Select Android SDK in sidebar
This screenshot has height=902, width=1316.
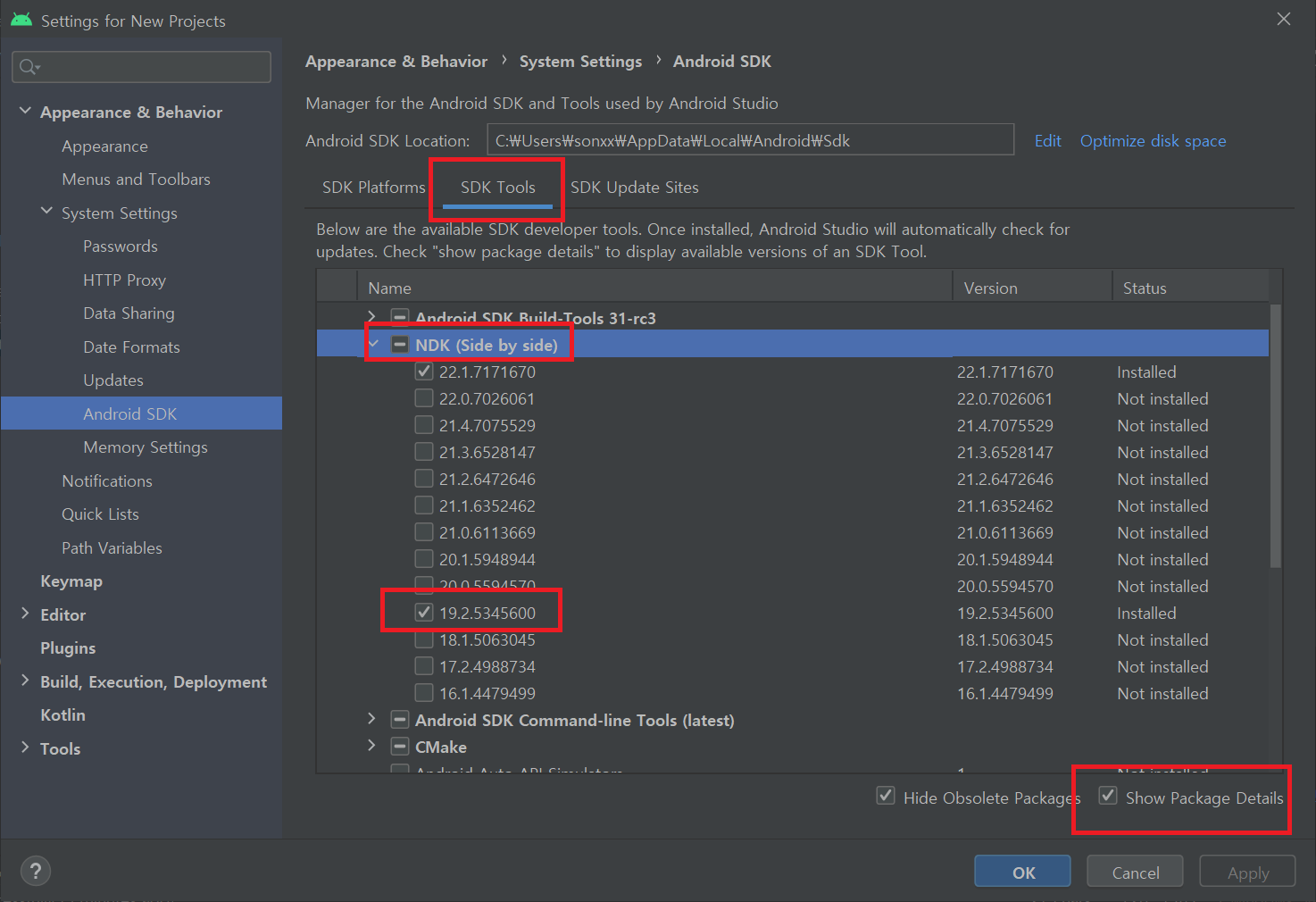(141, 413)
